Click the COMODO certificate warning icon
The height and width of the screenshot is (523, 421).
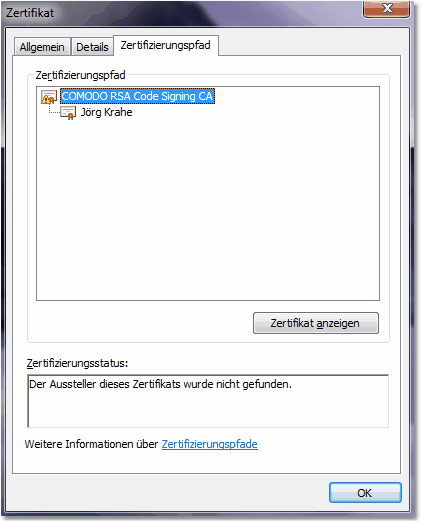coord(49,97)
